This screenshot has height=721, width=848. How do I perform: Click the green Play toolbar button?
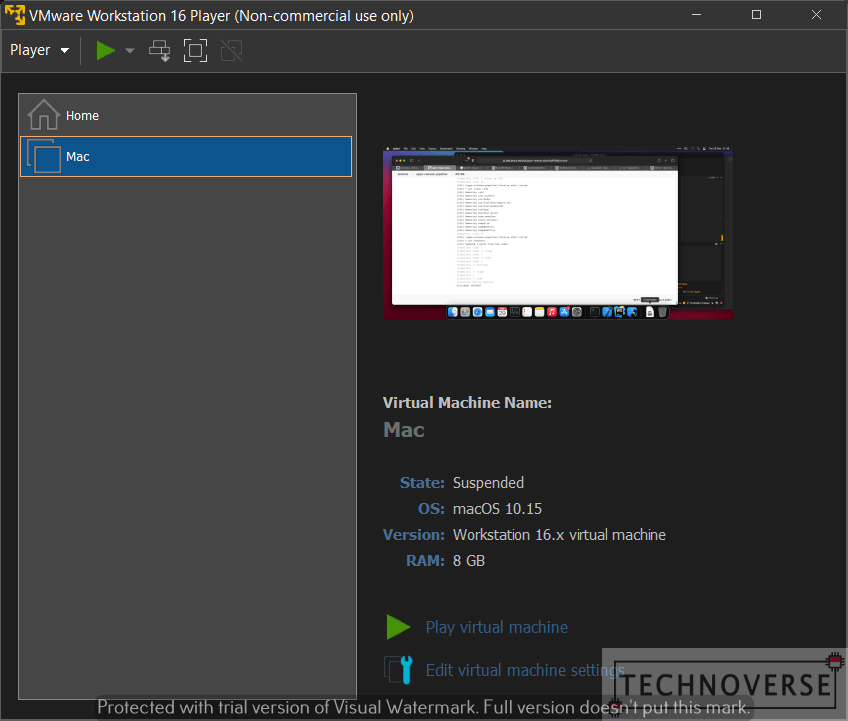point(105,51)
